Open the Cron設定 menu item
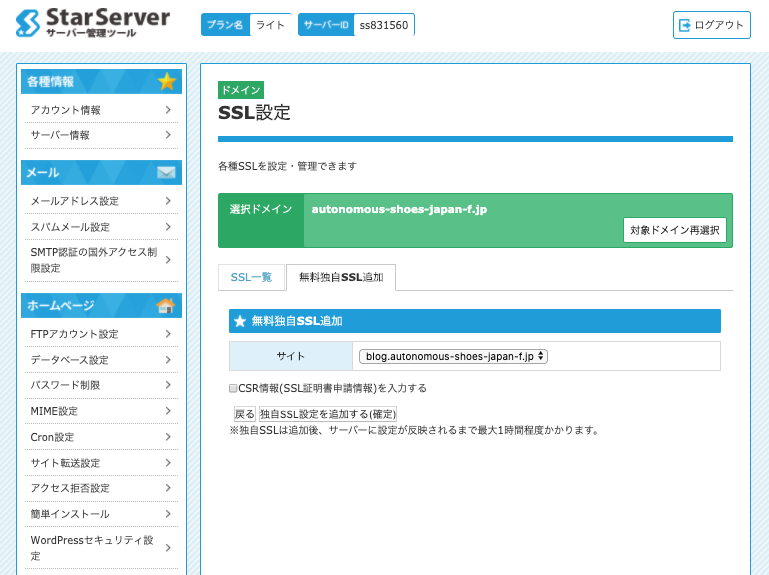The width and height of the screenshot is (769, 575). (99, 437)
